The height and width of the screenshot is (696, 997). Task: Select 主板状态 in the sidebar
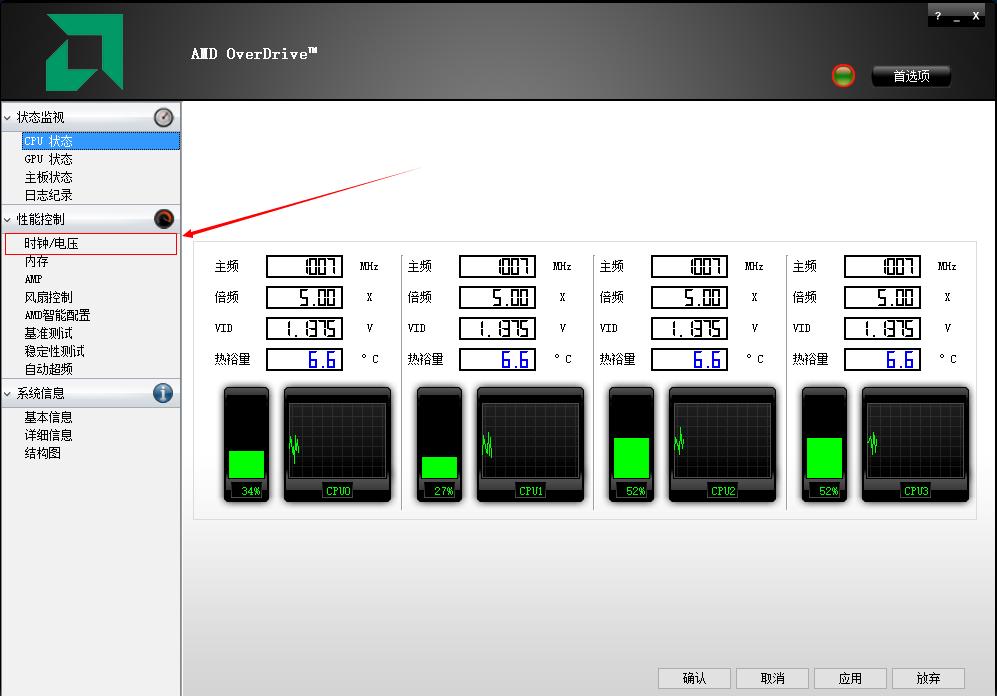(x=47, y=177)
